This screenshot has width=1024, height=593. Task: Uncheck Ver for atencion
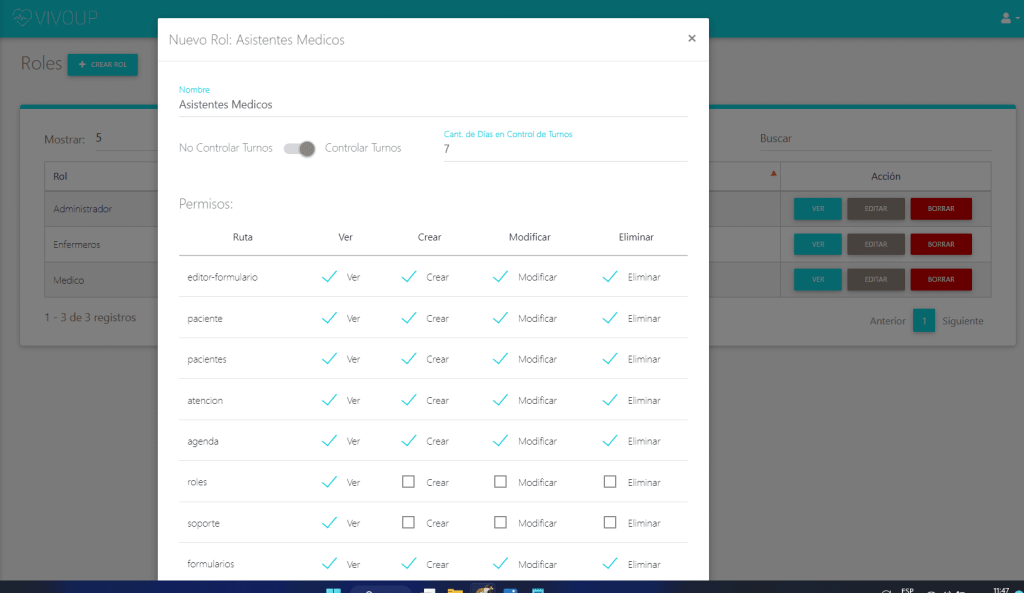click(330, 400)
